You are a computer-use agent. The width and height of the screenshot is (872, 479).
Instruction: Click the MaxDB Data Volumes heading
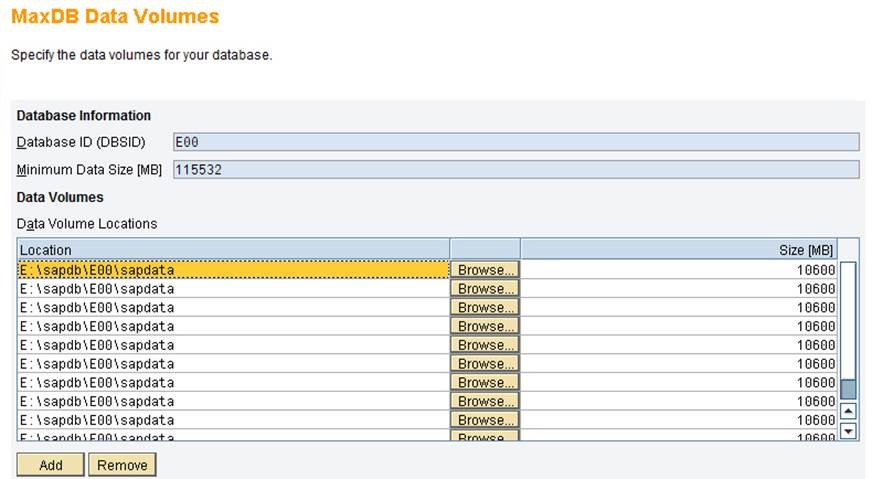115,16
